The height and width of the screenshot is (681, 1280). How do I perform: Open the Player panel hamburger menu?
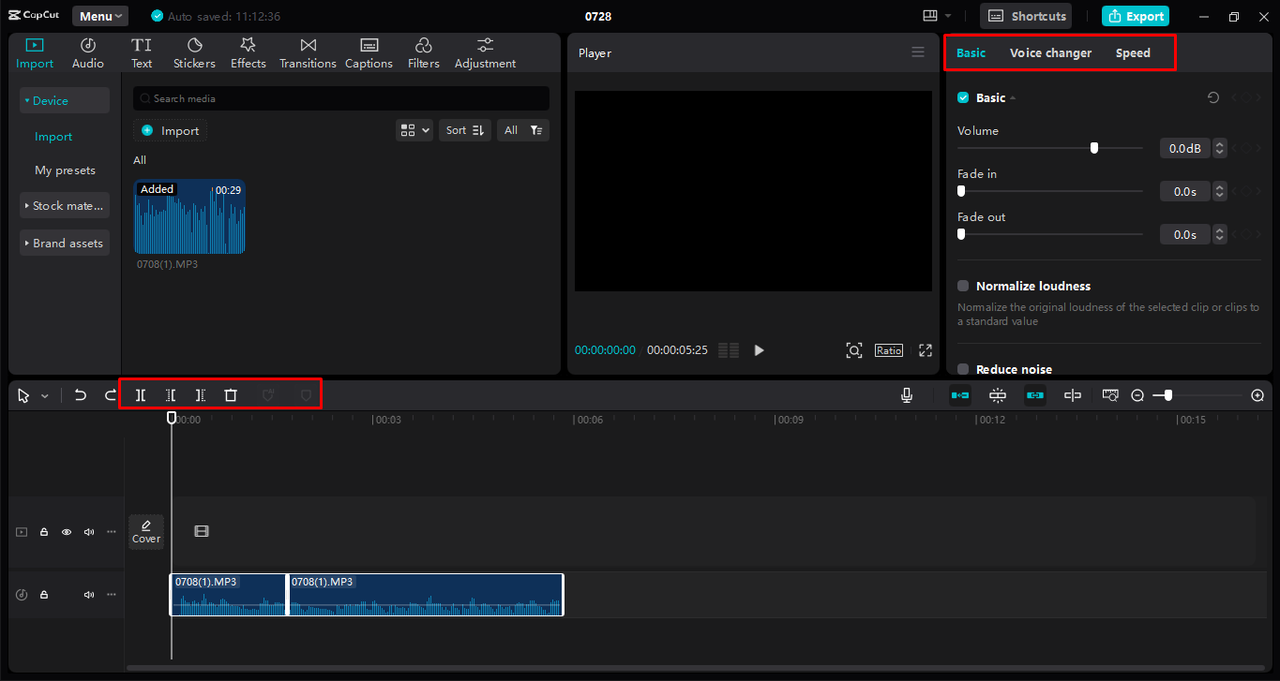[918, 52]
